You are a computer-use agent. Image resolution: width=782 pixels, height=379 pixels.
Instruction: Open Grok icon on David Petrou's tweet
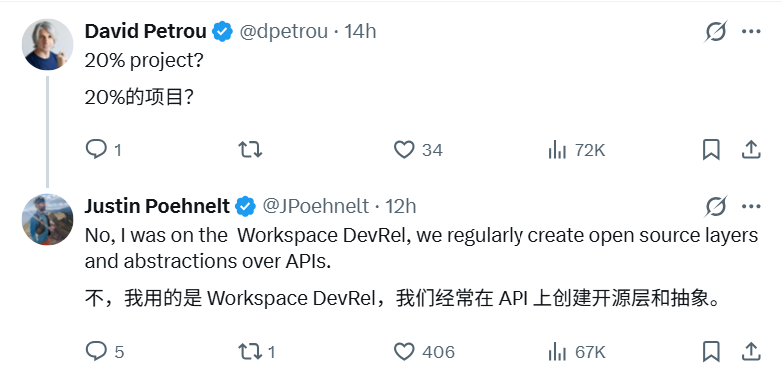716,31
